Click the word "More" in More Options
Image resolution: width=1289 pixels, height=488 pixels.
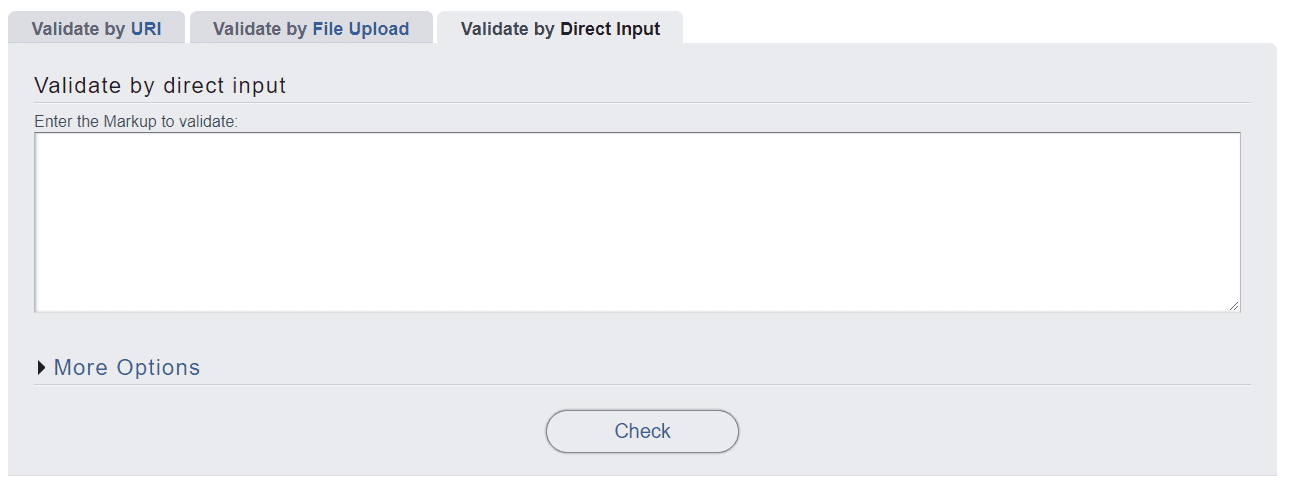pyautogui.click(x=81, y=368)
